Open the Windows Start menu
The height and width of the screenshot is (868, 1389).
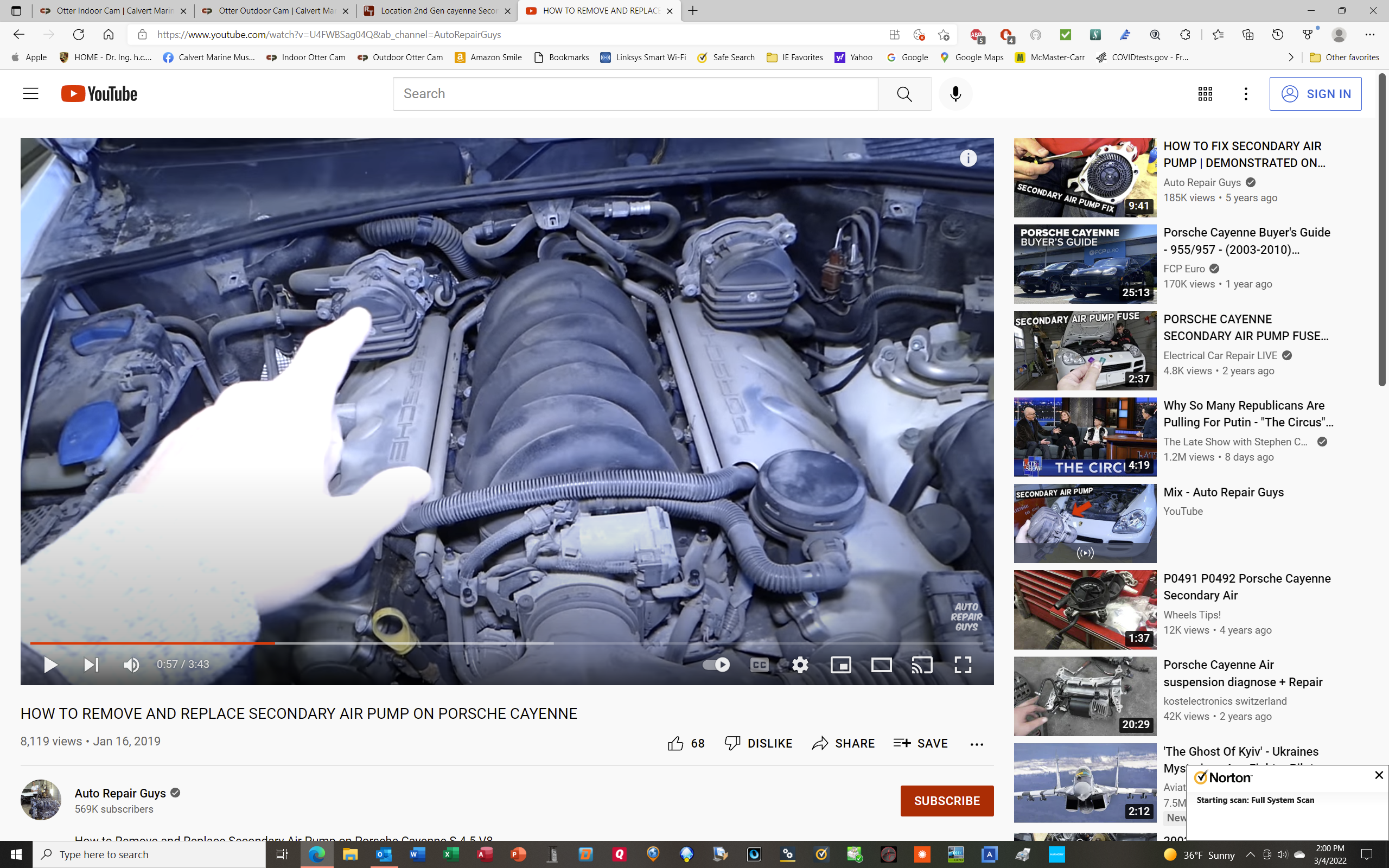16,854
